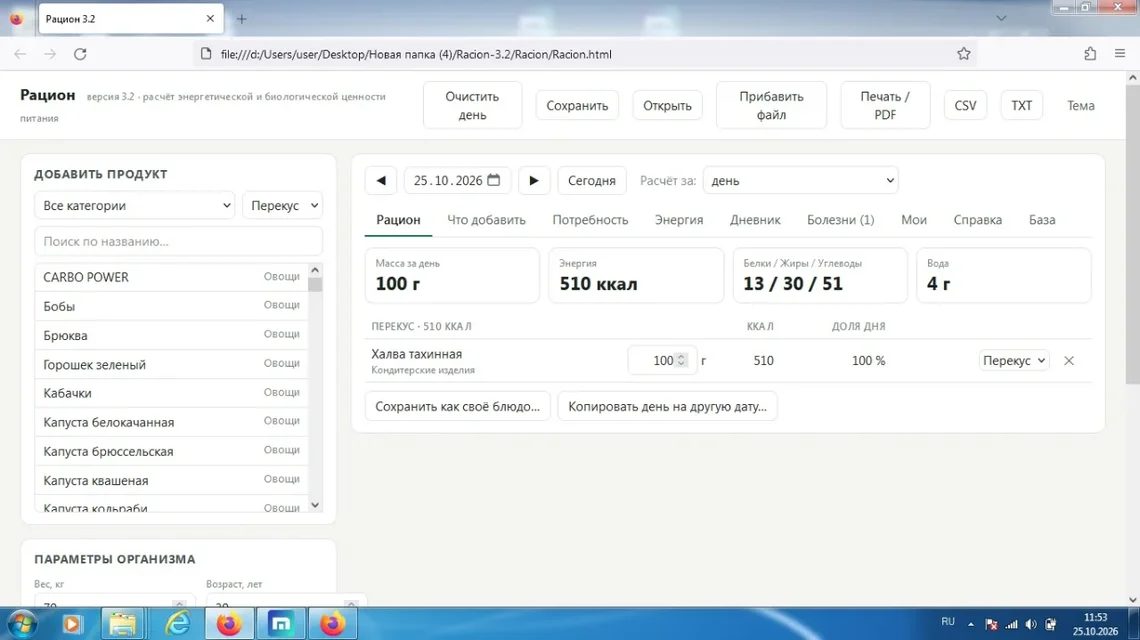Open the calendar picker icon in date field
The width and height of the screenshot is (1140, 640).
[x=494, y=180]
